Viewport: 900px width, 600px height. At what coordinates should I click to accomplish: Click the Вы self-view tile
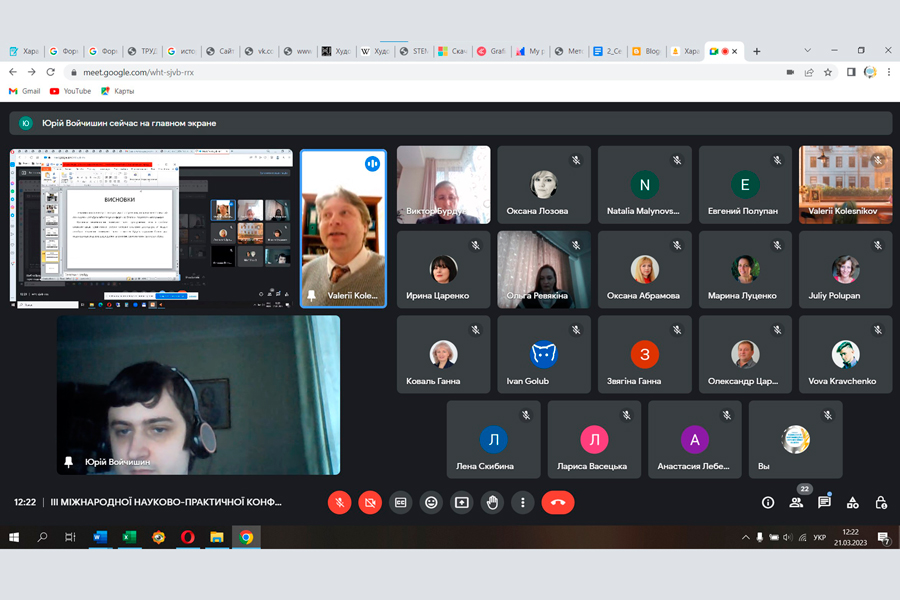796,439
